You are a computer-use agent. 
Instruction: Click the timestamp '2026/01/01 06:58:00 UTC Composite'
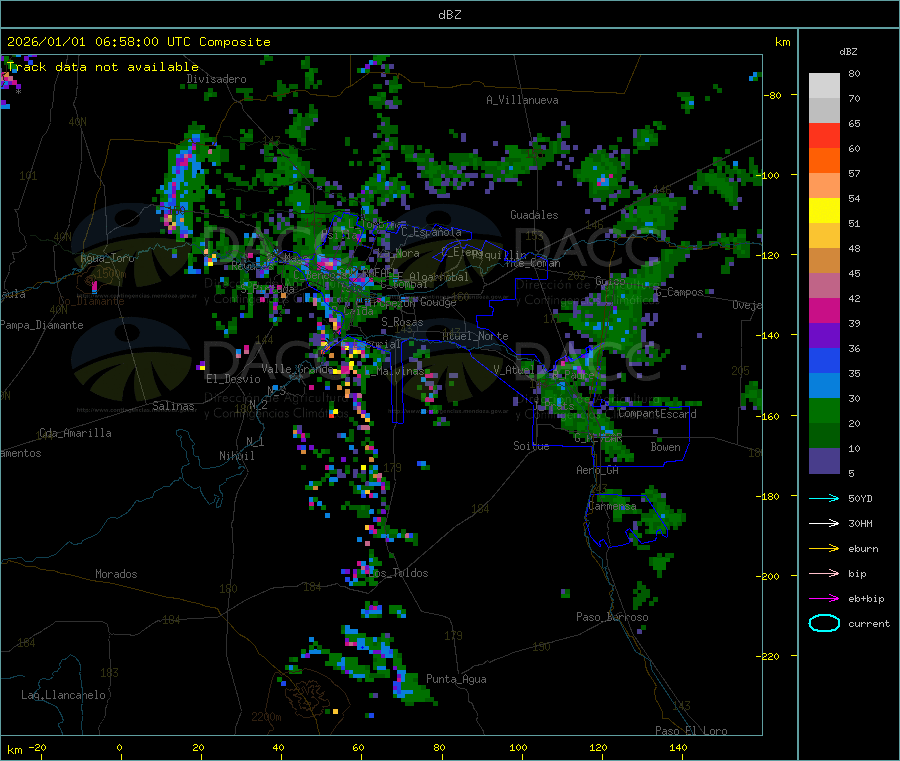(138, 42)
